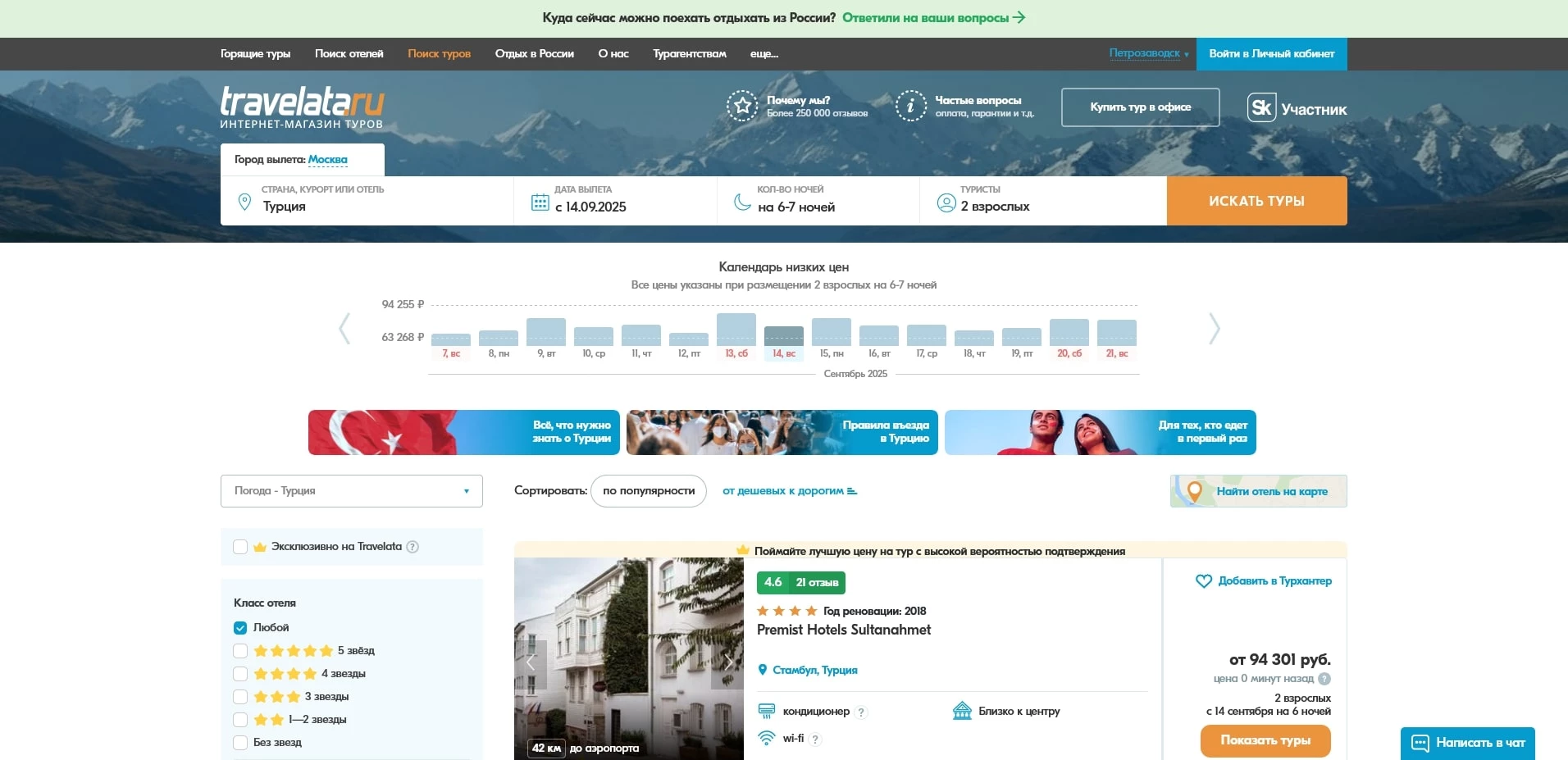Select the 13, сб price bar in calendar
Image resolution: width=1568 pixels, height=760 pixels.
(736, 330)
